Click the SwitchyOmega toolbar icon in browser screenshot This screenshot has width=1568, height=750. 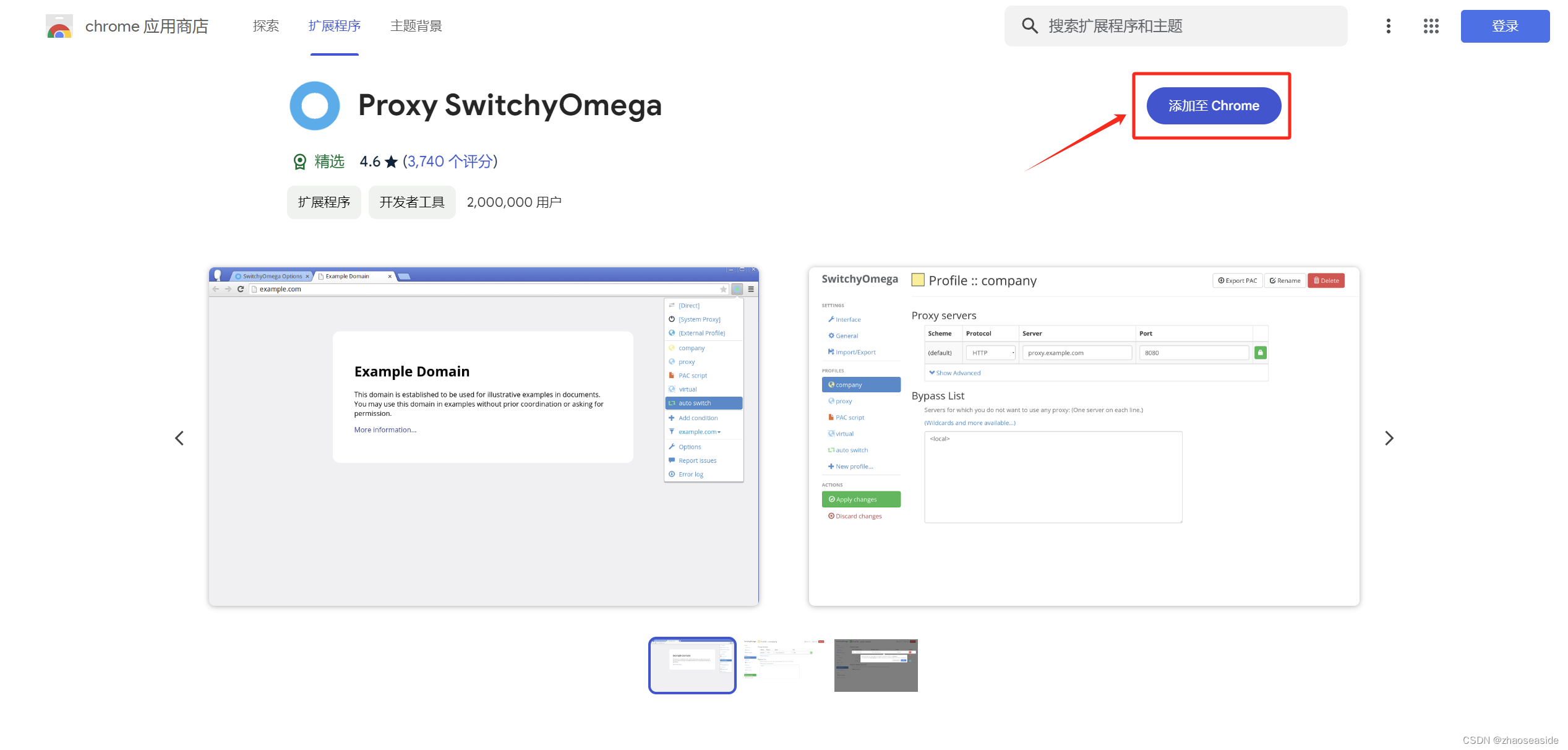point(737,289)
